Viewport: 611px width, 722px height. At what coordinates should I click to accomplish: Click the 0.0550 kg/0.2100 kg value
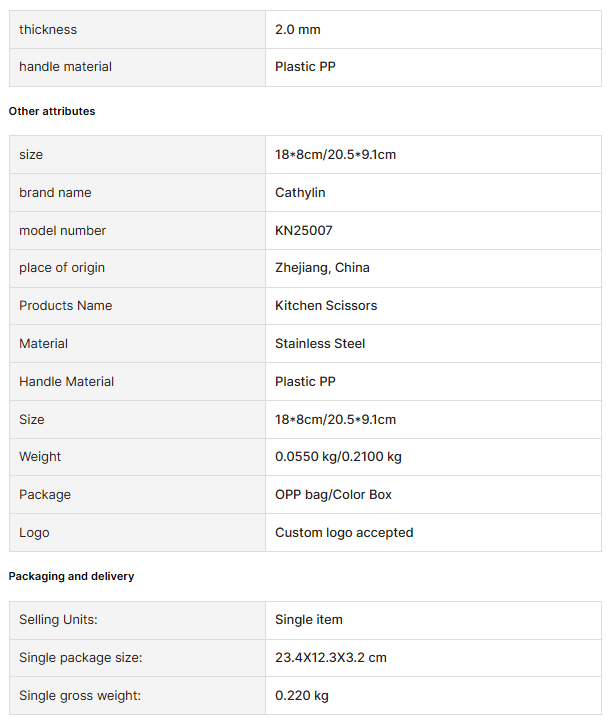point(338,457)
